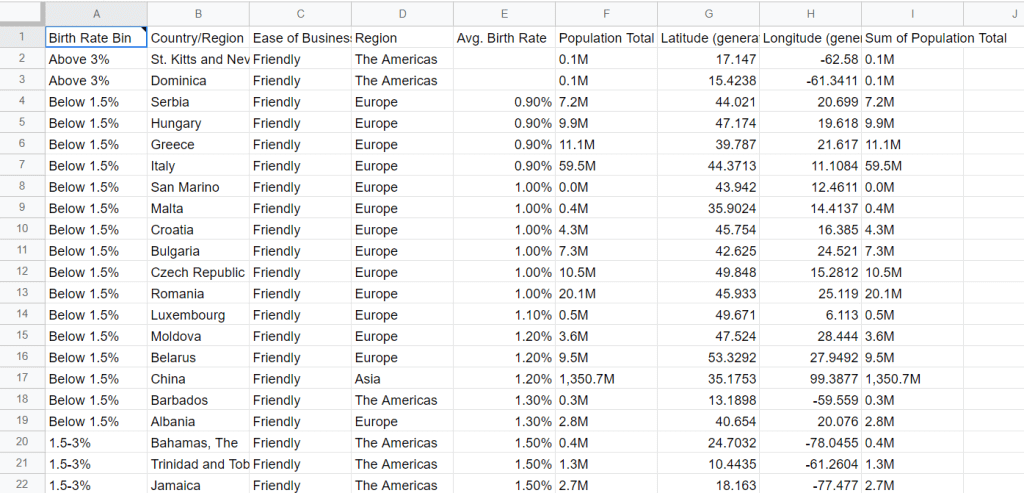This screenshot has height=493, width=1024.
Task: Select row 22 header
Action: [22, 485]
